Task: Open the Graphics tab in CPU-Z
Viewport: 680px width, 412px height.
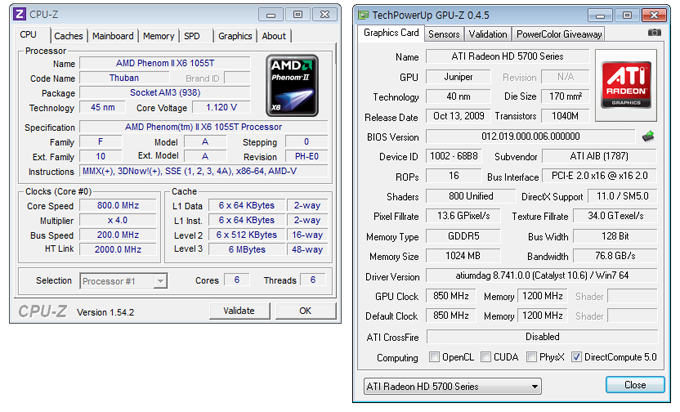Action: point(235,36)
